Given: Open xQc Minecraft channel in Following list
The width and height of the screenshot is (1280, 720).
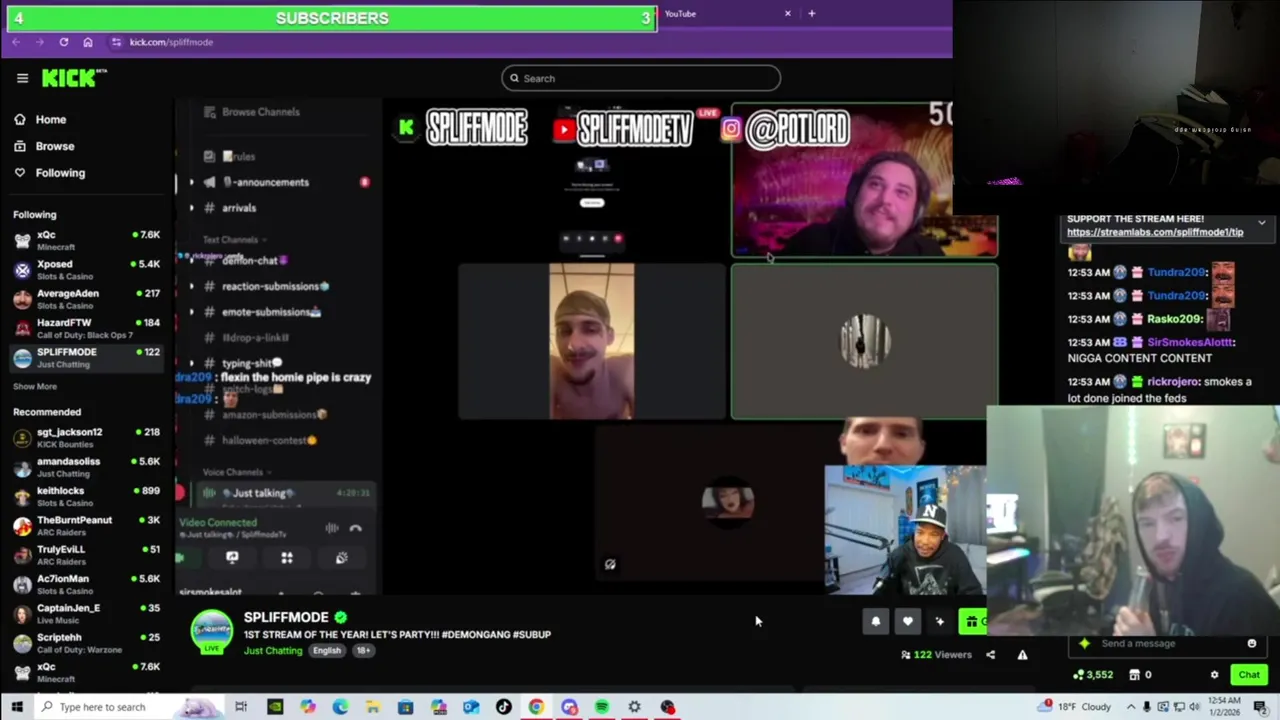Looking at the screenshot, I should click(86, 240).
